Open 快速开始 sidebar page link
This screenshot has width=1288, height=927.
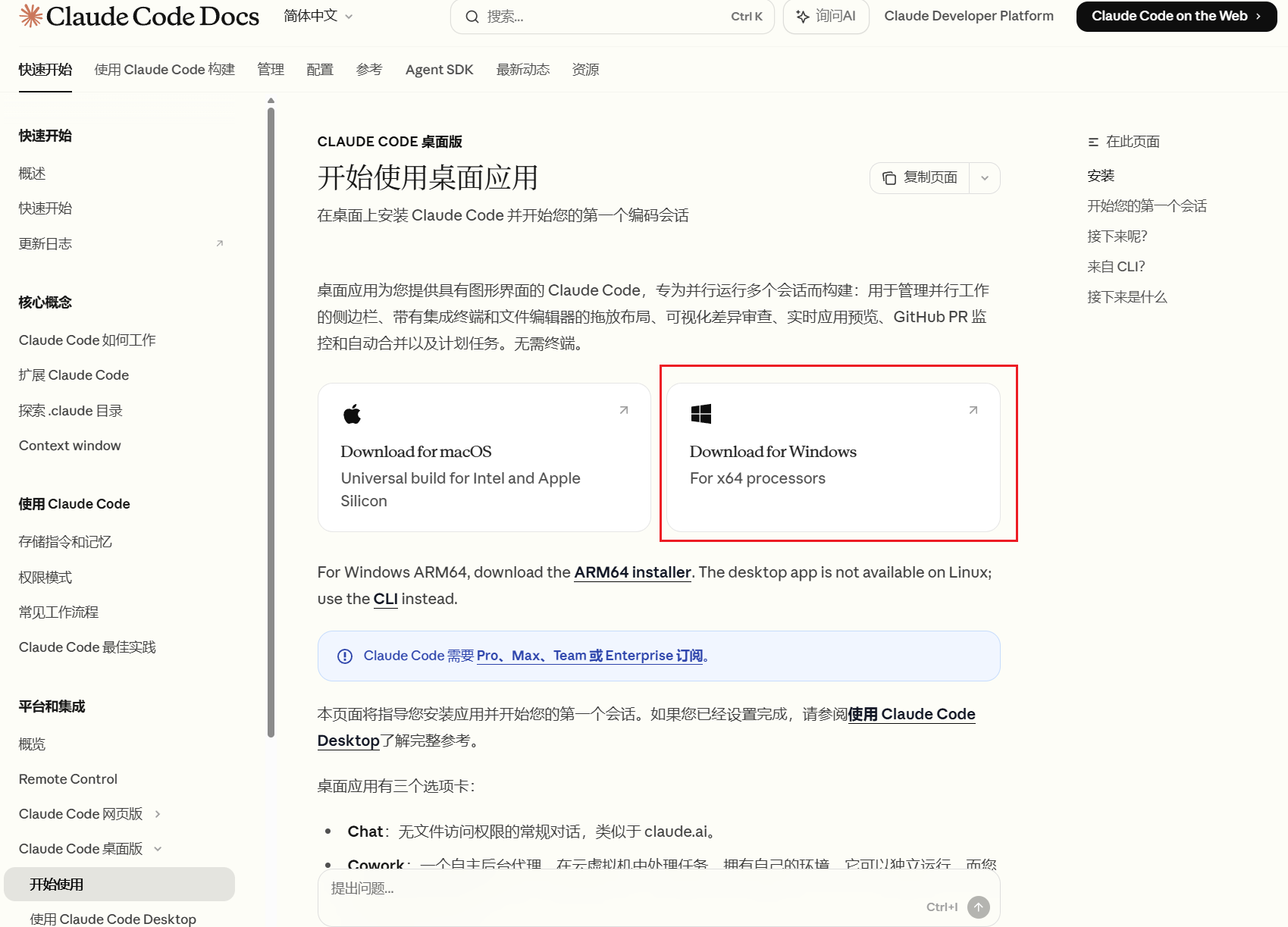45,208
